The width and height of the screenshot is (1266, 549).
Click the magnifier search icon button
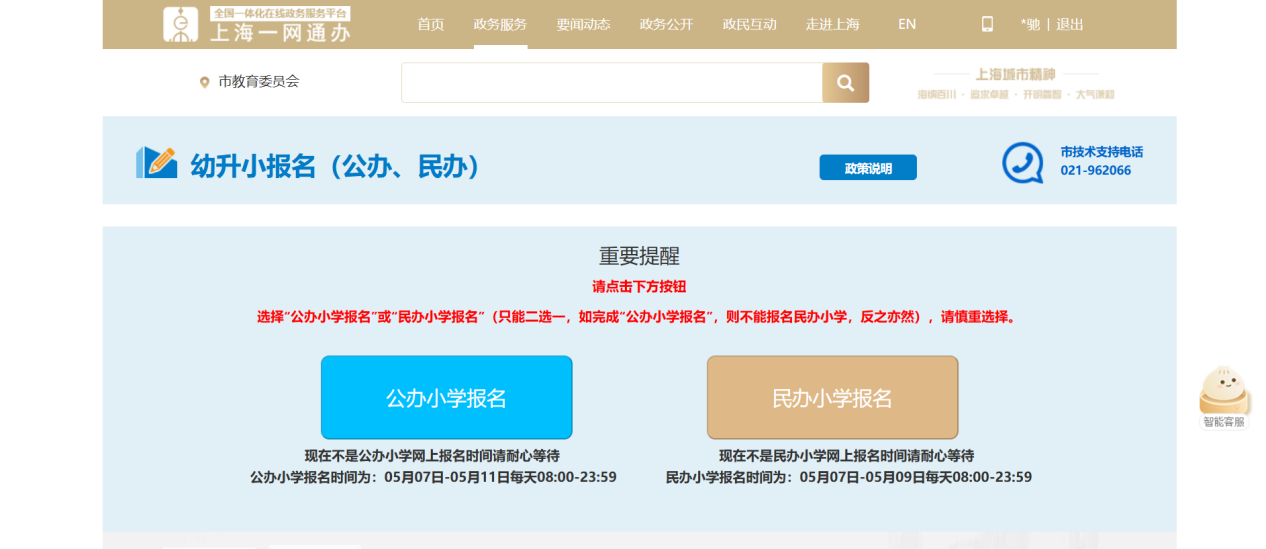[845, 83]
